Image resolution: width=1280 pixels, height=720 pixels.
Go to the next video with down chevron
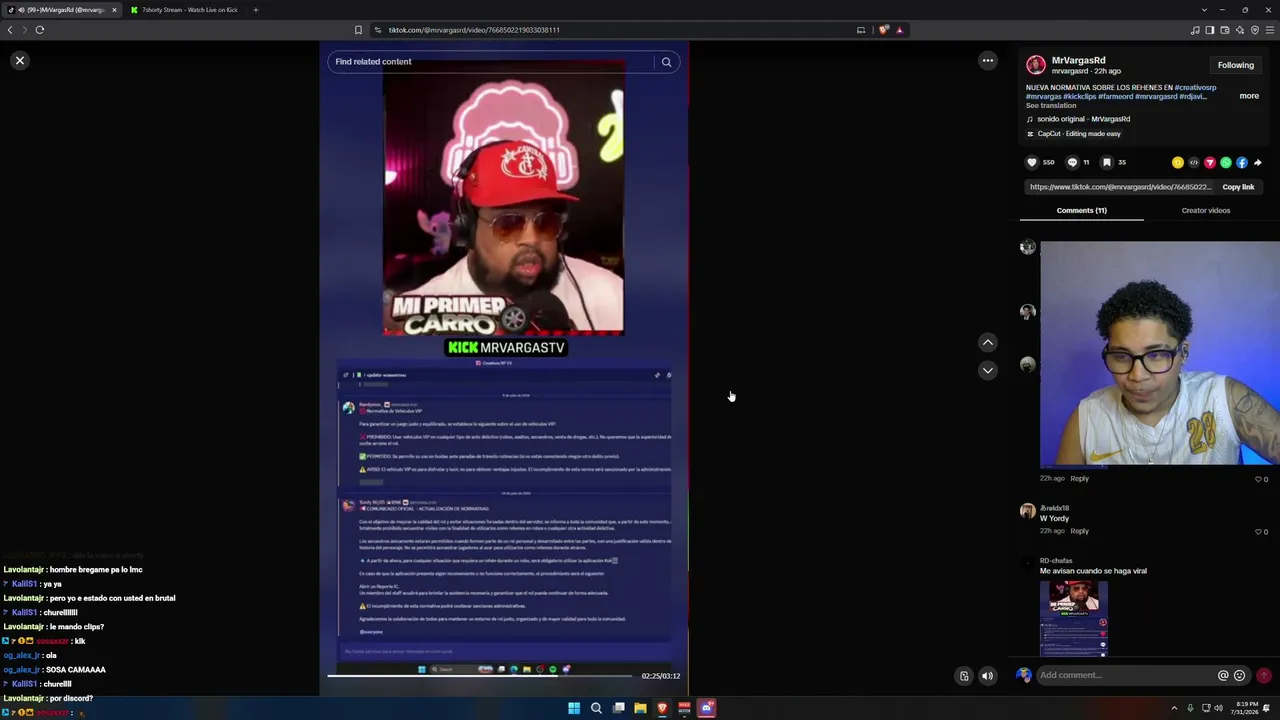click(x=988, y=370)
